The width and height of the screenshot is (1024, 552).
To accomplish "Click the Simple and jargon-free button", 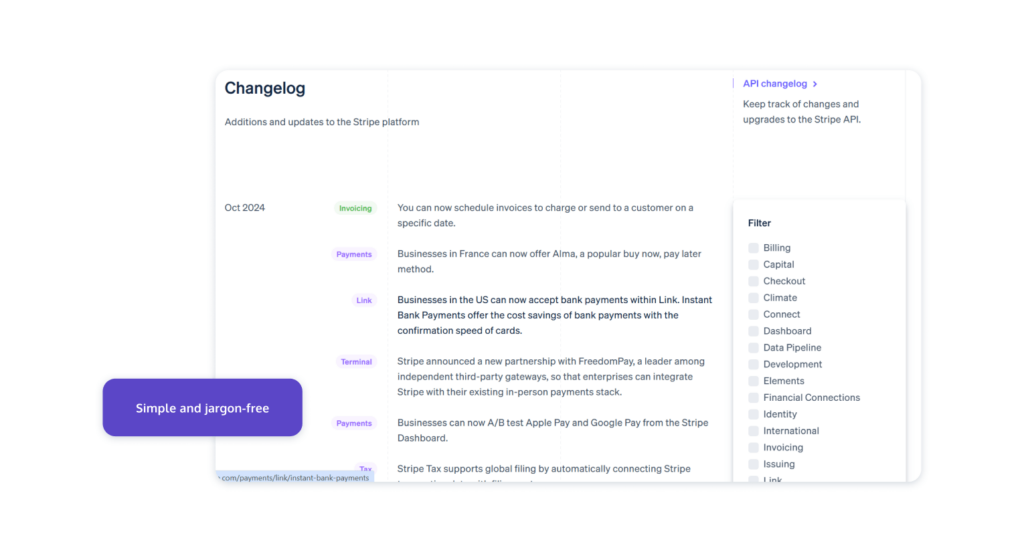I will [x=202, y=408].
